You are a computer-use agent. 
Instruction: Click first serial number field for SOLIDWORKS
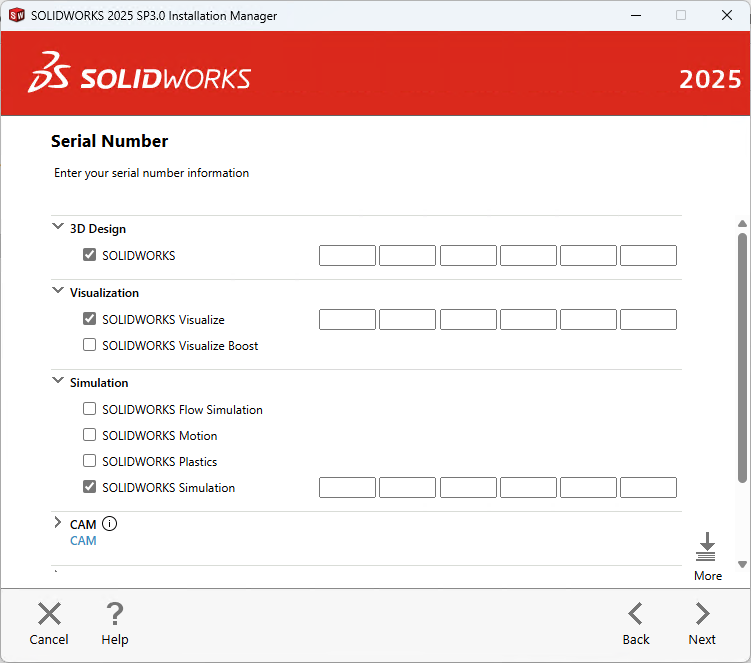pos(347,255)
